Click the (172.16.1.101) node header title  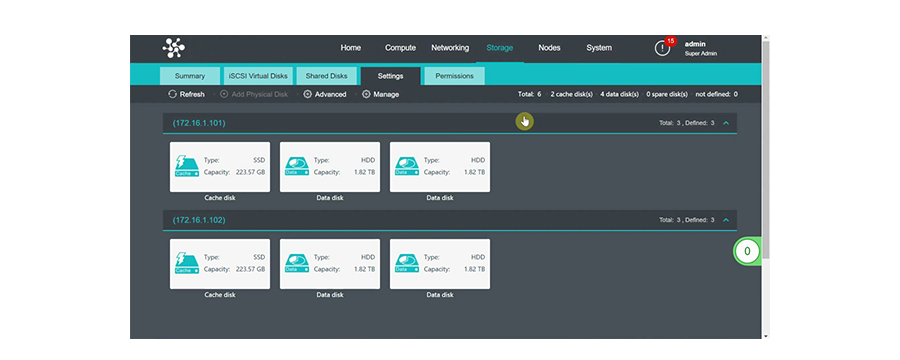pos(199,123)
